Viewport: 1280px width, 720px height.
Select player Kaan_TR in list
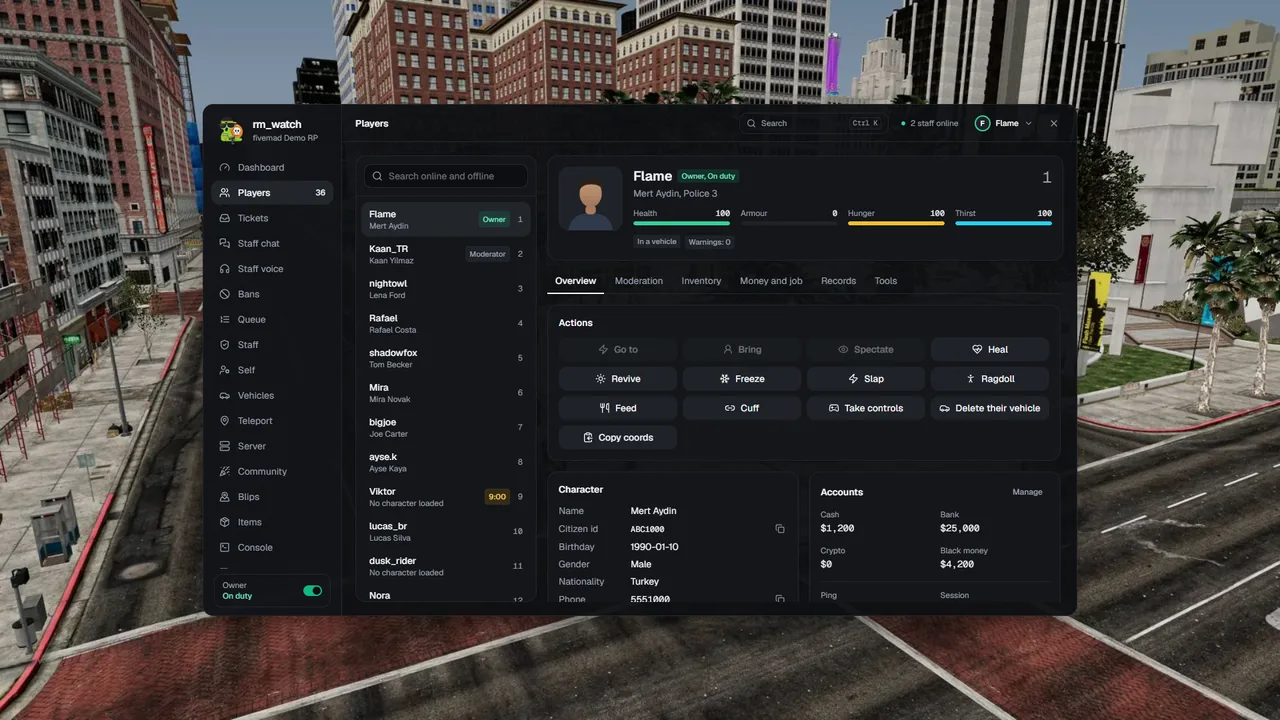tap(446, 254)
